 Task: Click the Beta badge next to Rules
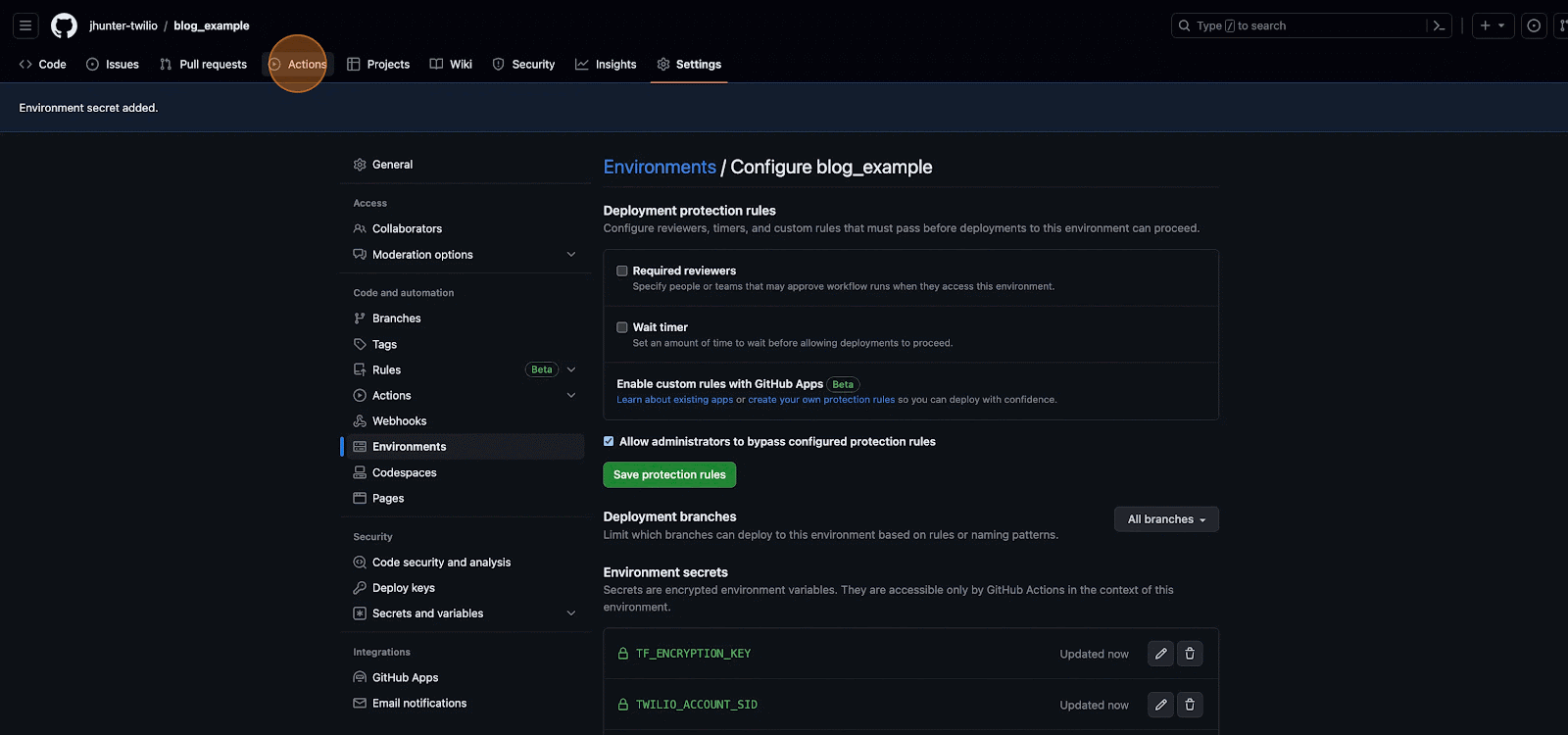(542, 369)
